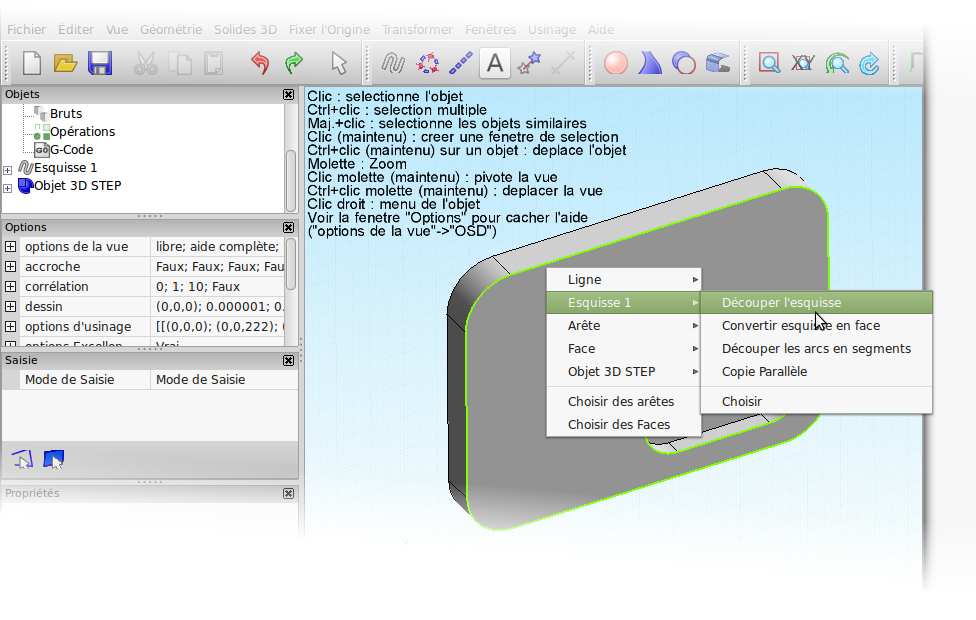Expand the 'options de la vue' row
This screenshot has height=620, width=976.
tap(11, 247)
